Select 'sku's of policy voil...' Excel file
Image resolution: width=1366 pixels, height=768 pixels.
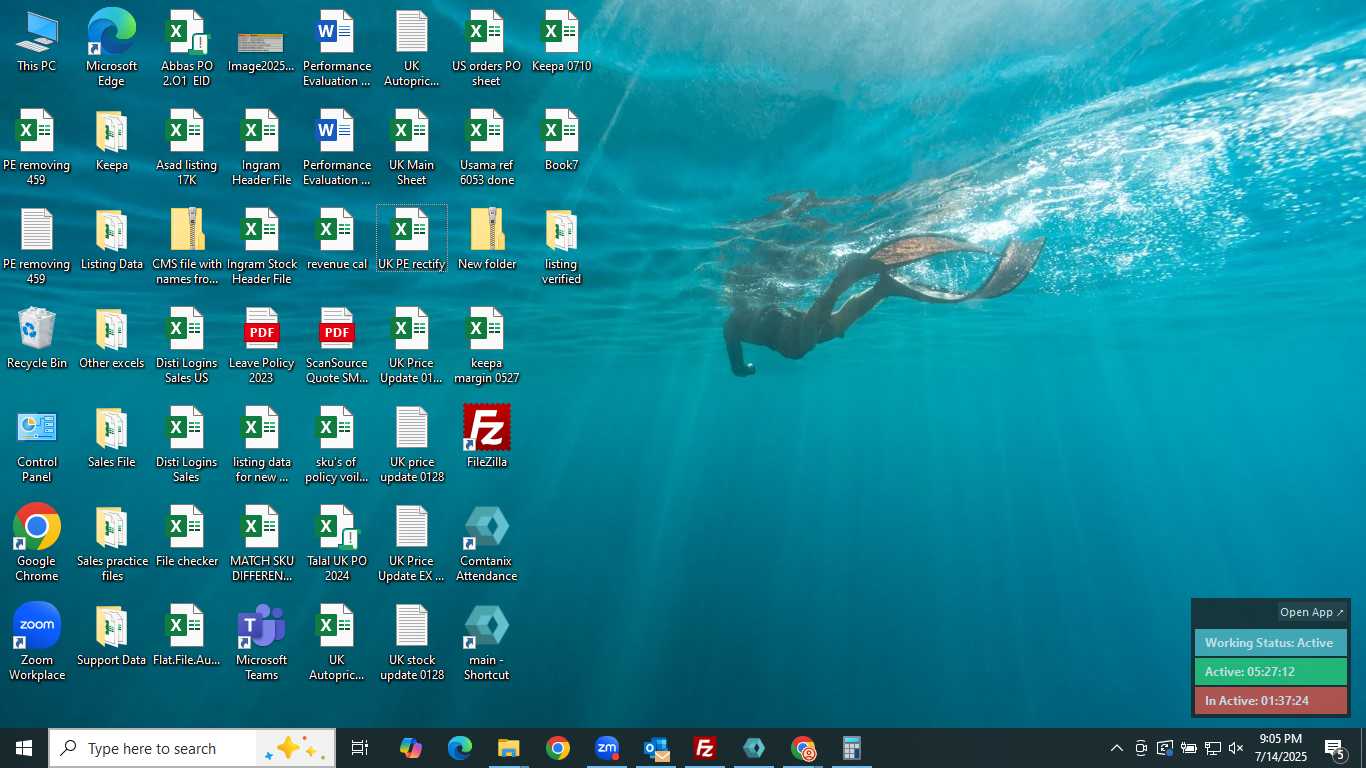[x=337, y=445]
